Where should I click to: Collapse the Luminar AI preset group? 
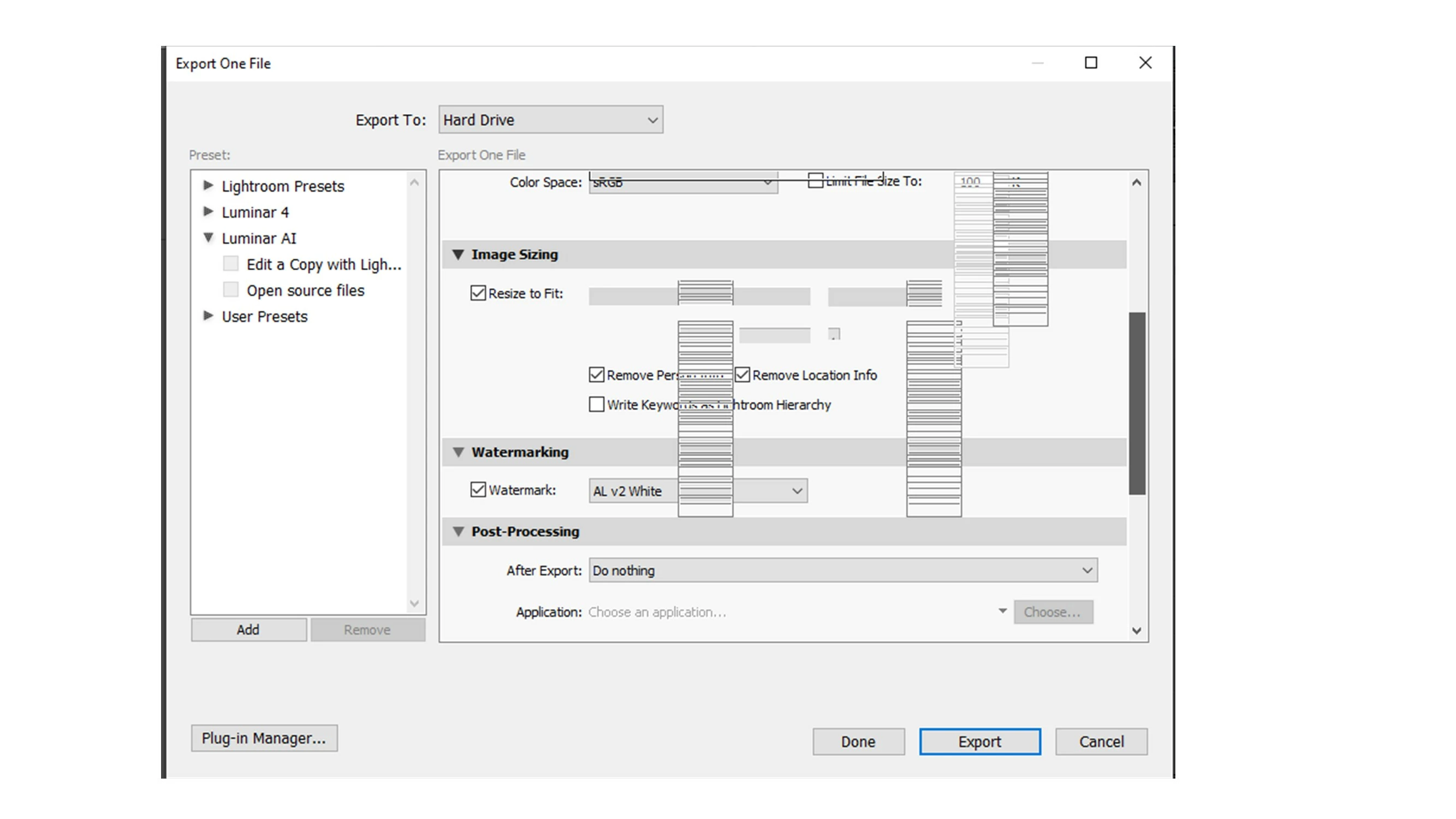coord(208,238)
